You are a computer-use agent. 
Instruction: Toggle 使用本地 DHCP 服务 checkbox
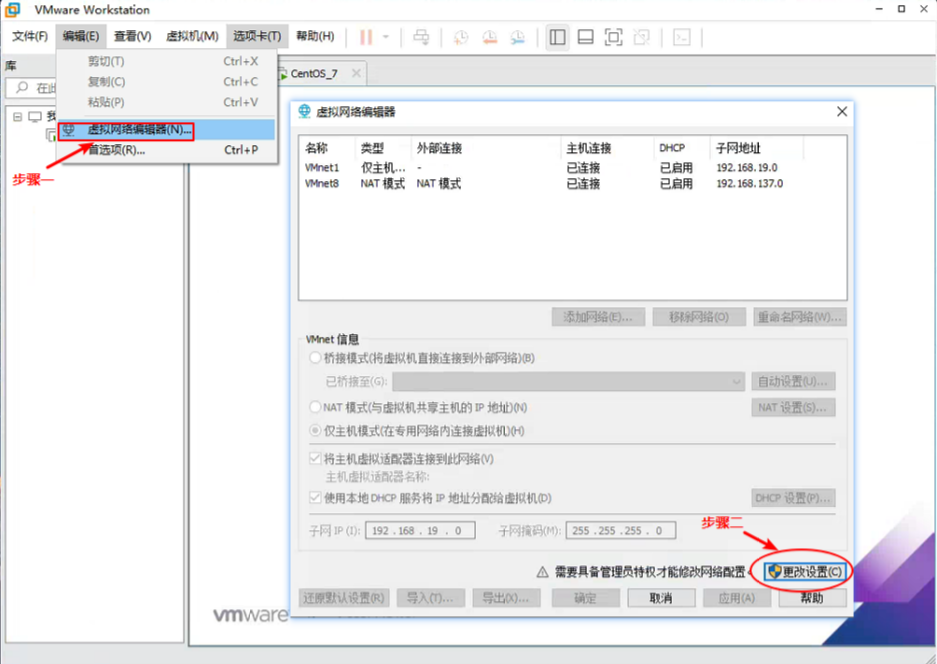[315, 497]
